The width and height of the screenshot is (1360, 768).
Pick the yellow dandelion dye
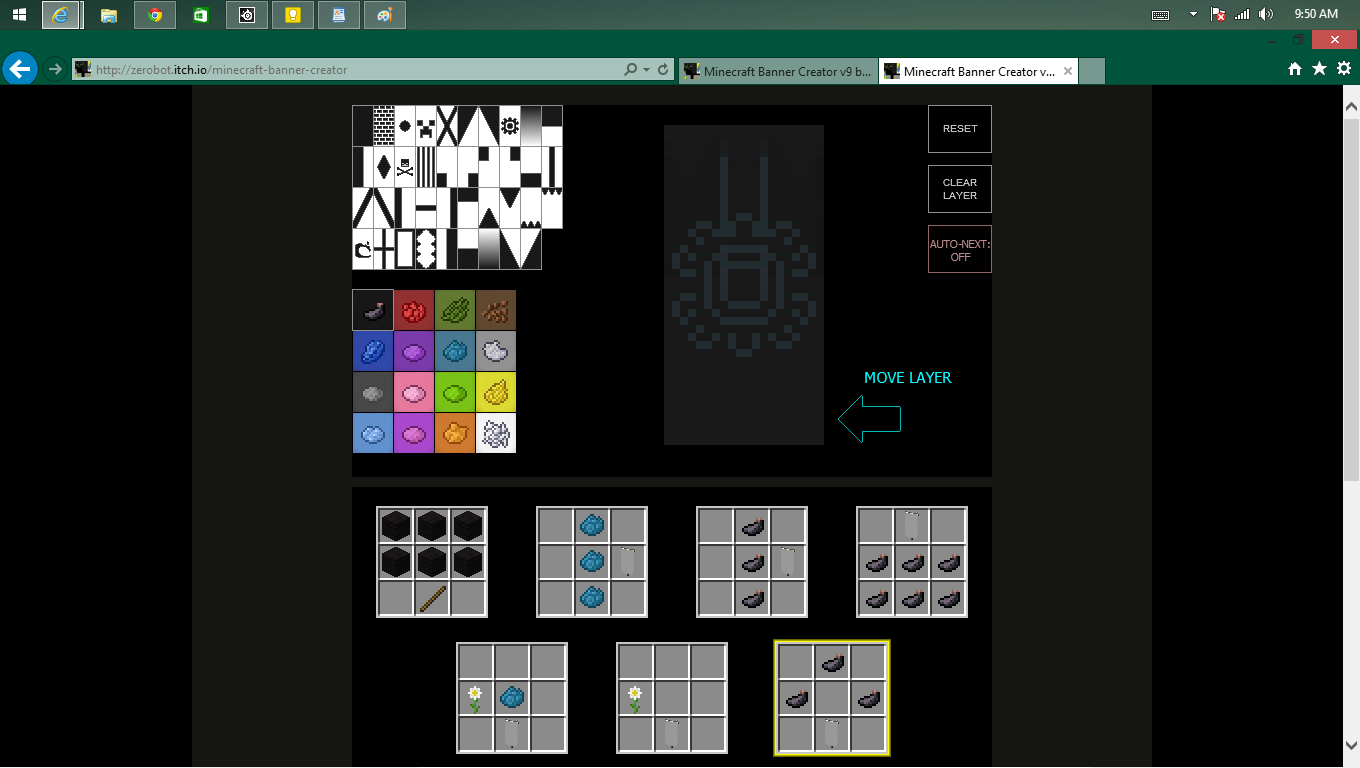(496, 392)
